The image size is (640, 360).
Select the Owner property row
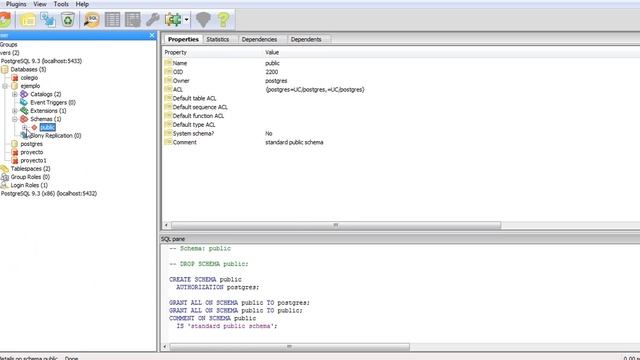[402, 81]
